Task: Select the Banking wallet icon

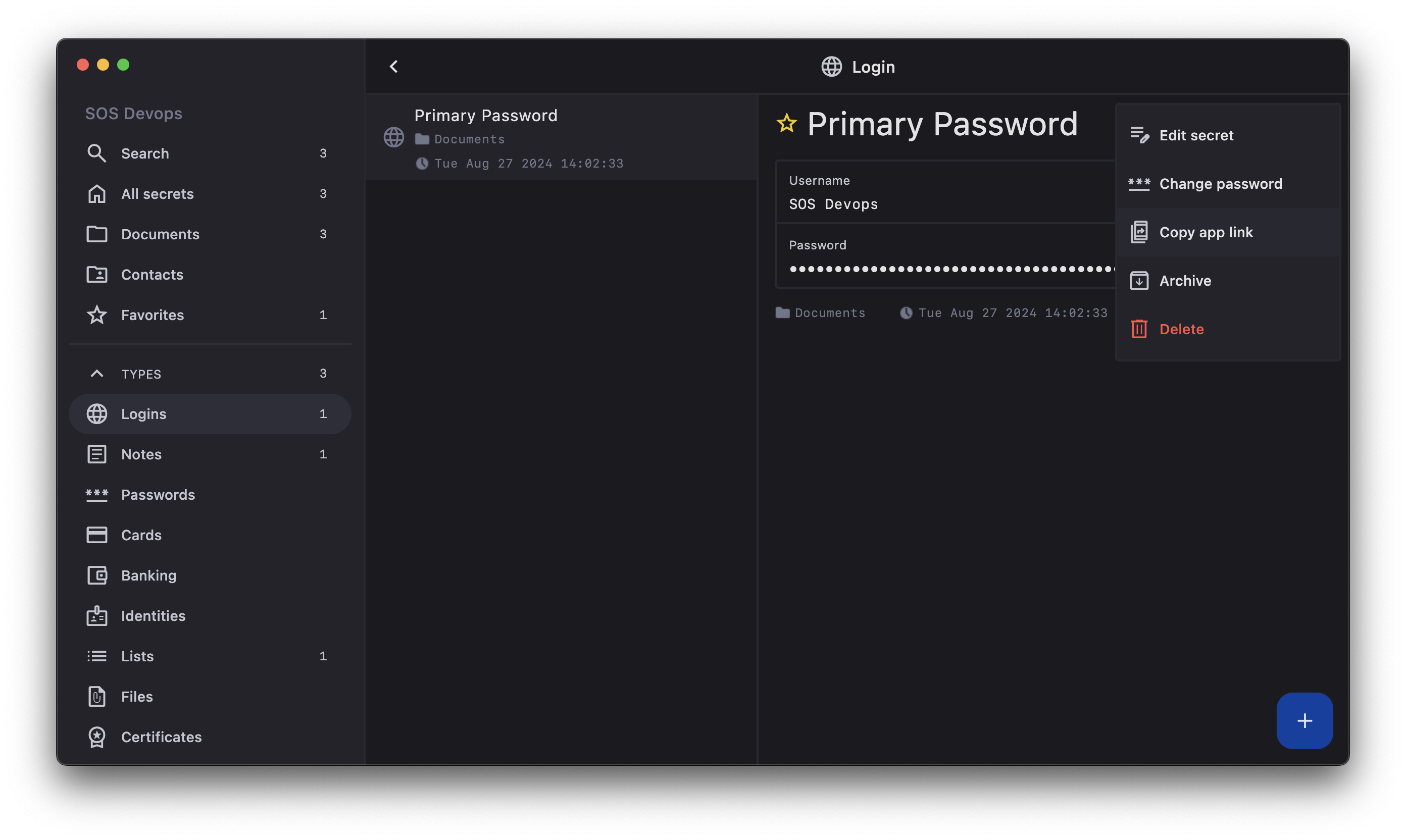Action: point(97,575)
